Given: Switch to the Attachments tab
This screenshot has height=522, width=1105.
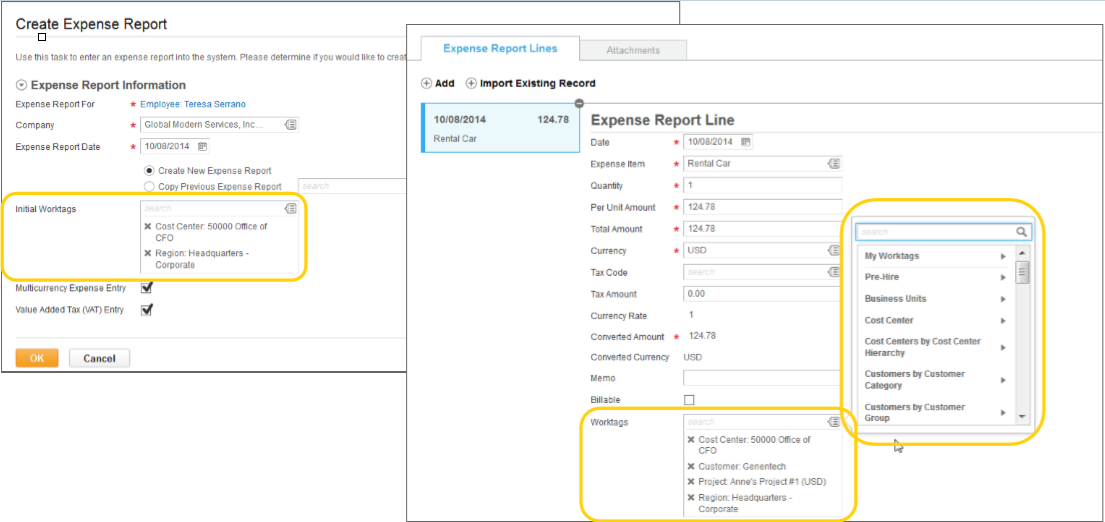Looking at the screenshot, I should (633, 50).
